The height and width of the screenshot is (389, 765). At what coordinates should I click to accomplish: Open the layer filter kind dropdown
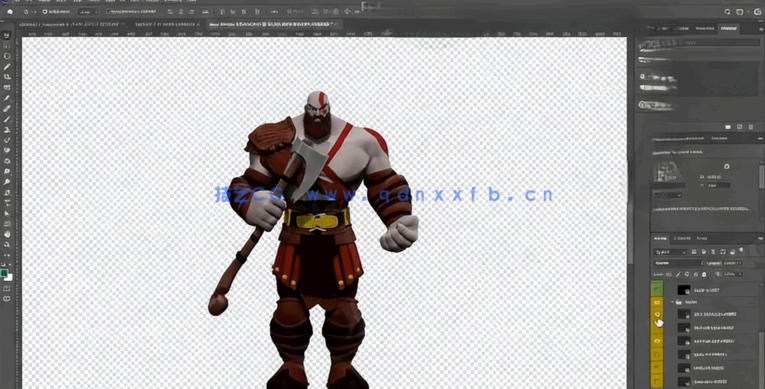point(670,252)
